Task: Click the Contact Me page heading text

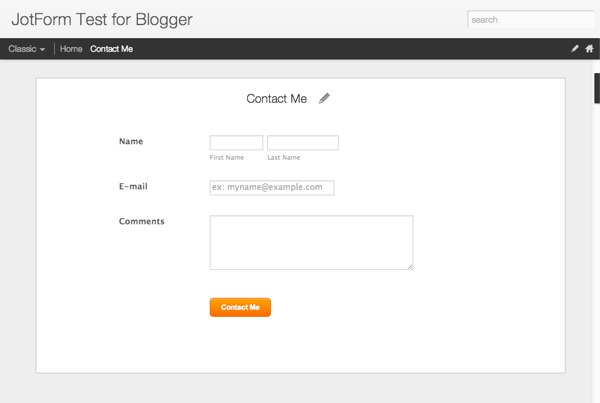Action: (x=276, y=98)
